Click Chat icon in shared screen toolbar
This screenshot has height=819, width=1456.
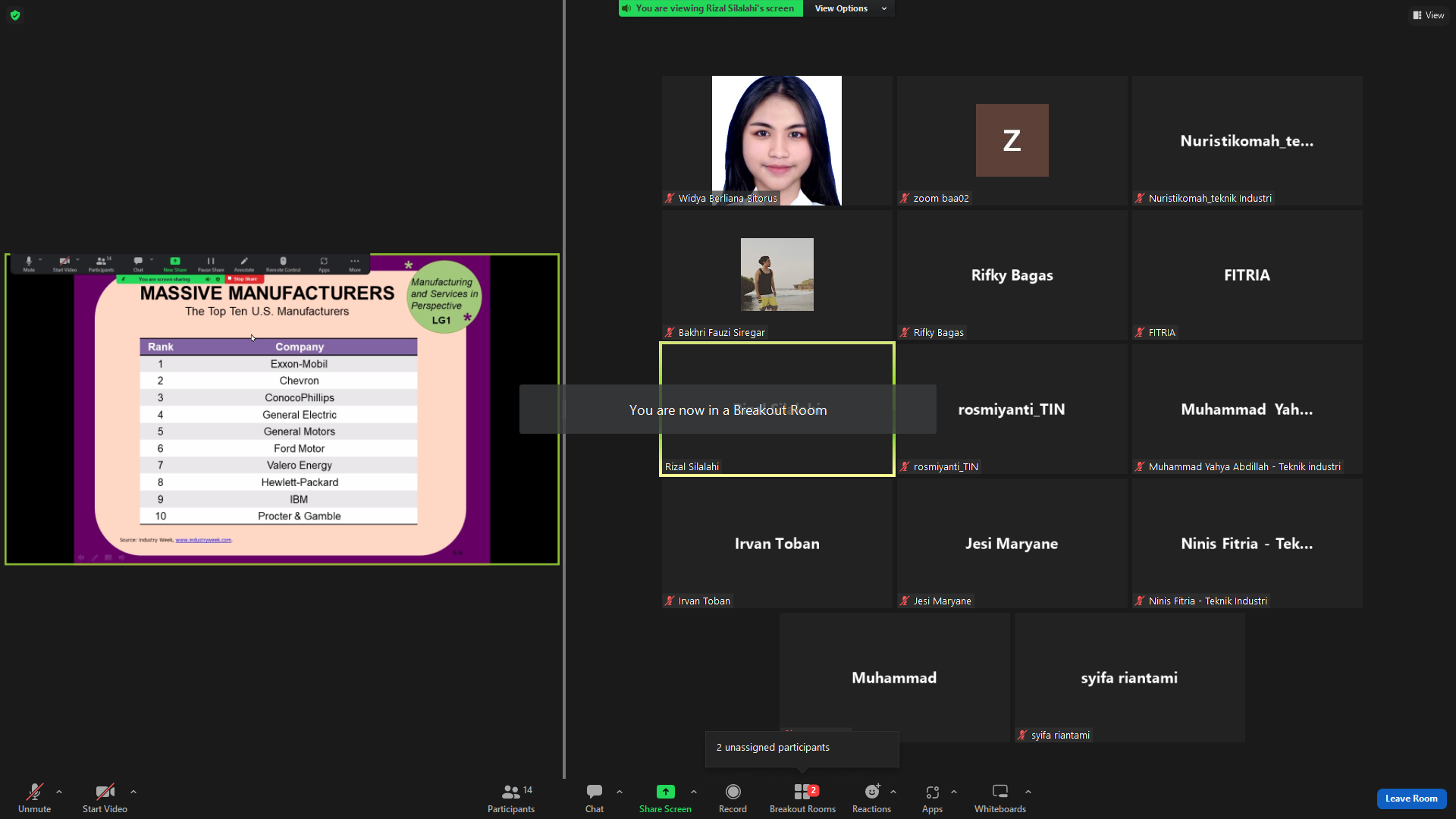[138, 264]
